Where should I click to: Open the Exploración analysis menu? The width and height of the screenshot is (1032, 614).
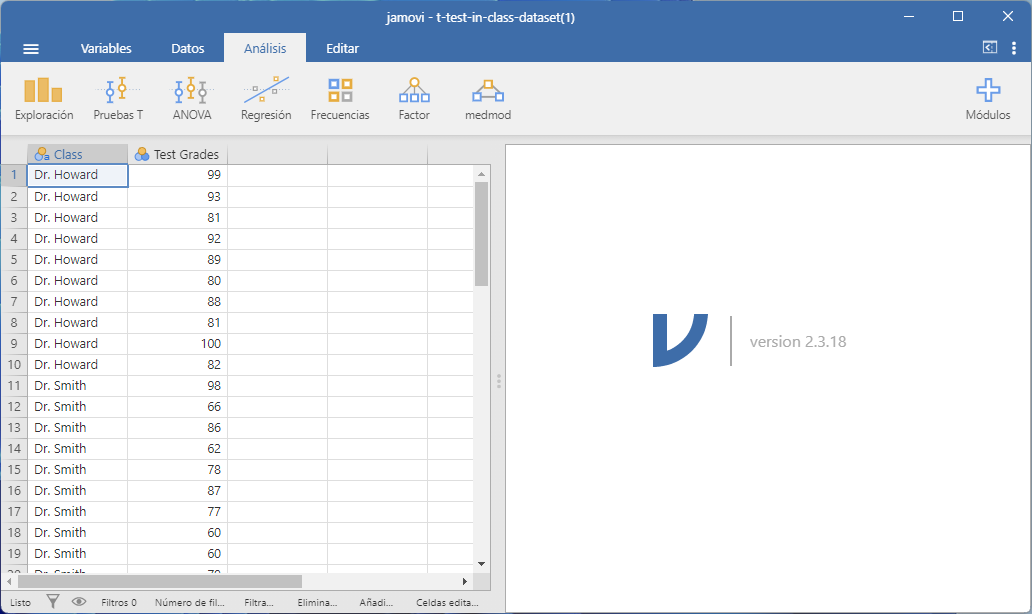pos(44,99)
